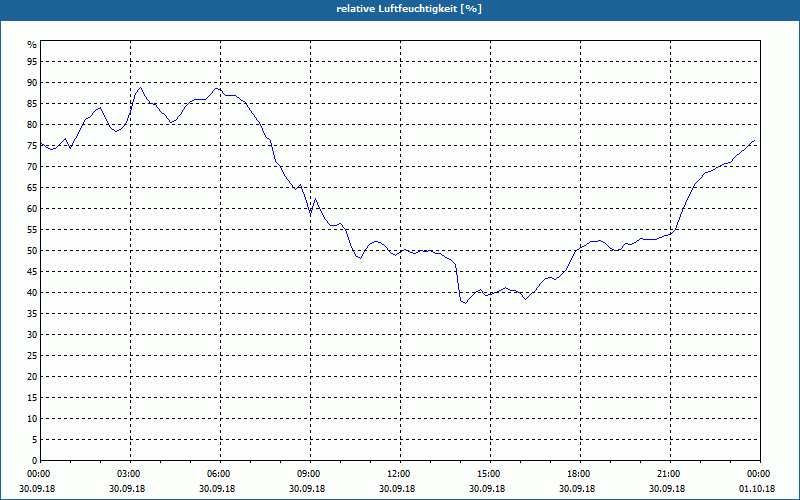The height and width of the screenshot is (500, 800).
Task: Click the 75 value on y-axis
Action: point(32,146)
